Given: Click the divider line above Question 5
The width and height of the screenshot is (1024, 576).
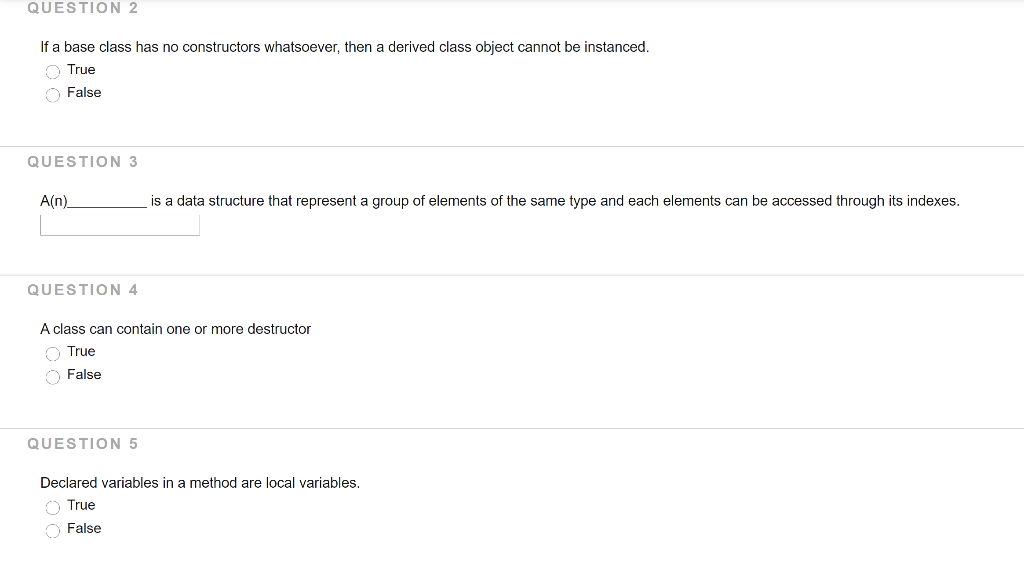Looking at the screenshot, I should point(512,428).
